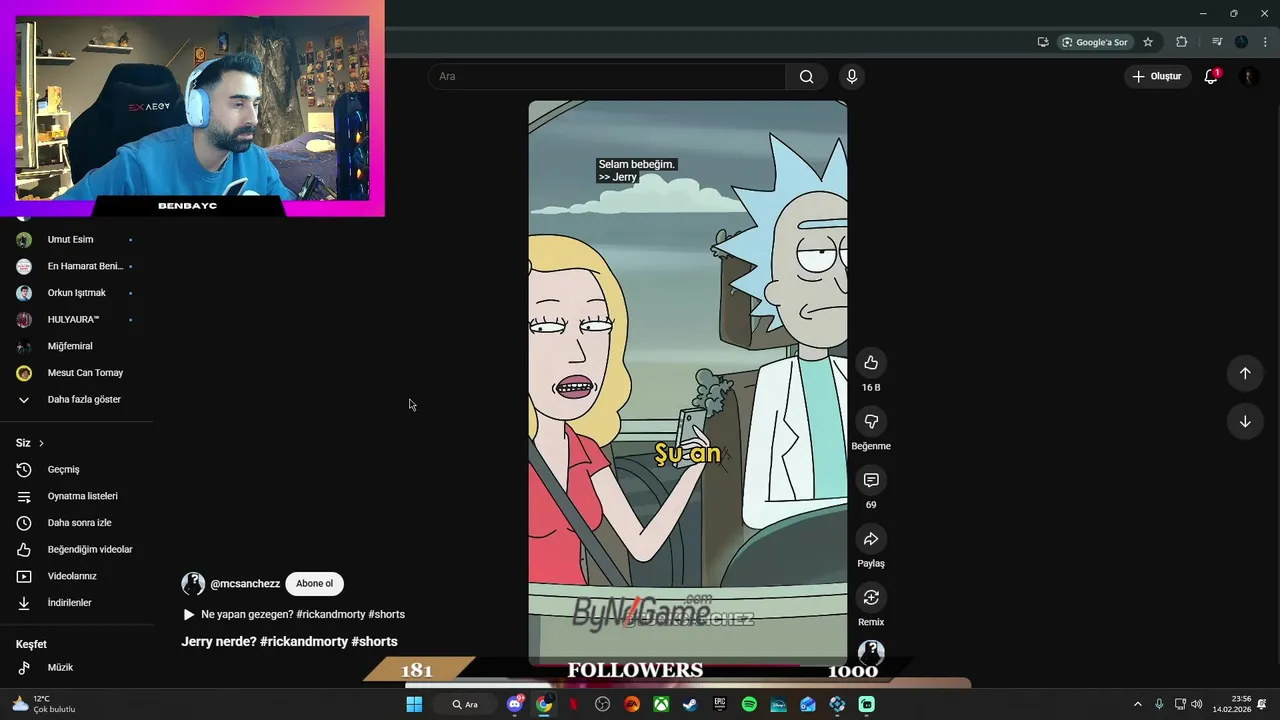The height and width of the screenshot is (720, 1280).
Task: Open Spotify from the taskbar
Action: [749, 705]
